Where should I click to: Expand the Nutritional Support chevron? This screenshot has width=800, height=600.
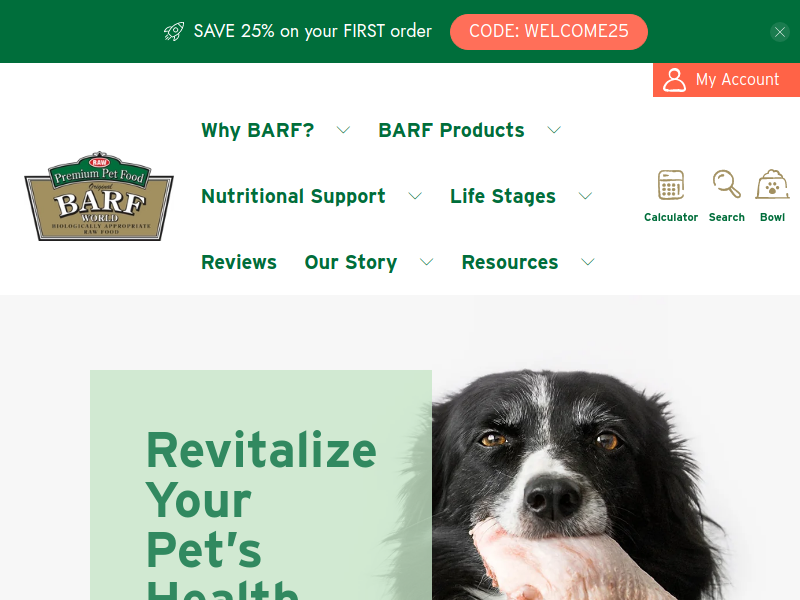tap(415, 196)
